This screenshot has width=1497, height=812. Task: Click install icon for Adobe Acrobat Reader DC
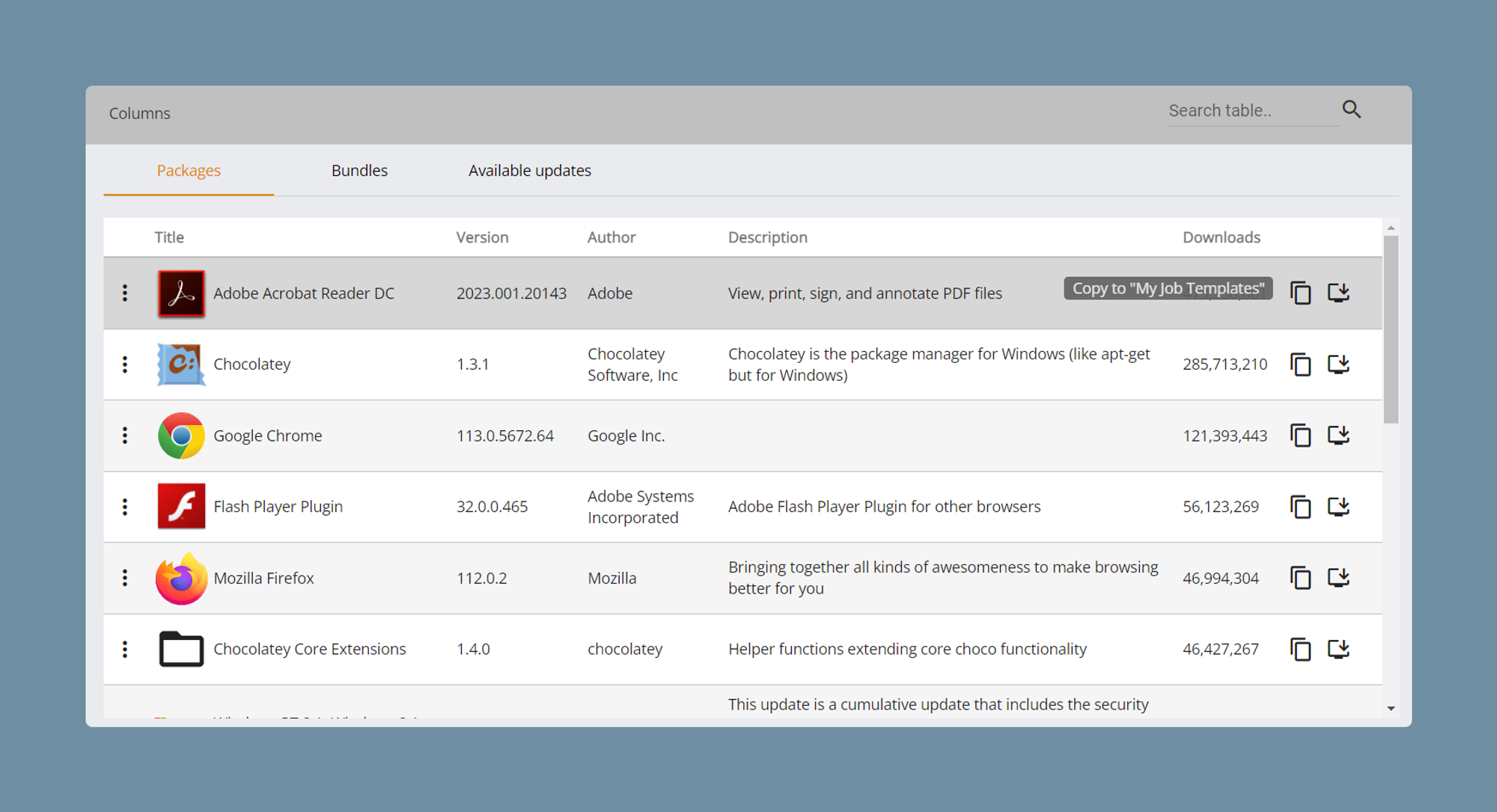[1338, 293]
